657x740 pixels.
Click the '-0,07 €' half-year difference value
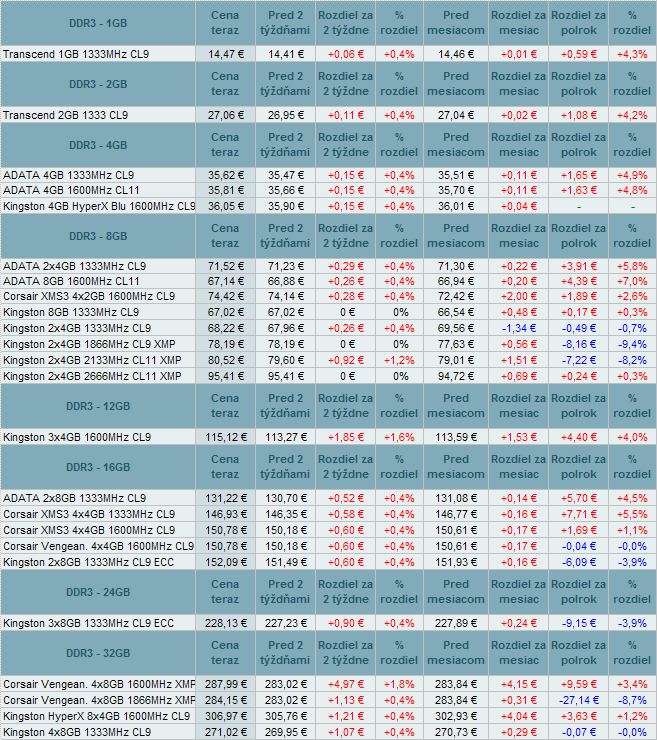click(x=579, y=732)
